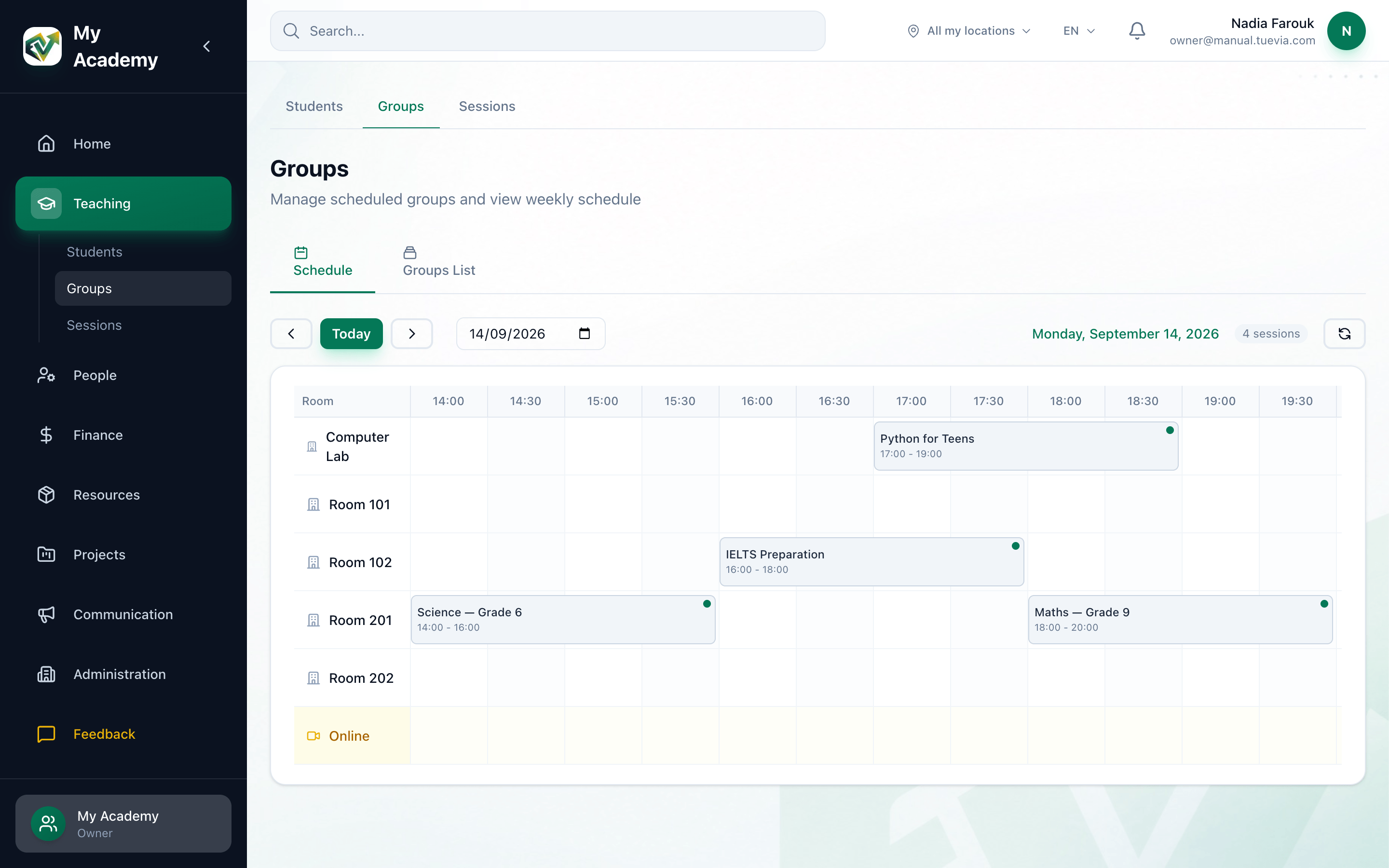
Task: Select the Groups List tab
Action: tap(439, 262)
